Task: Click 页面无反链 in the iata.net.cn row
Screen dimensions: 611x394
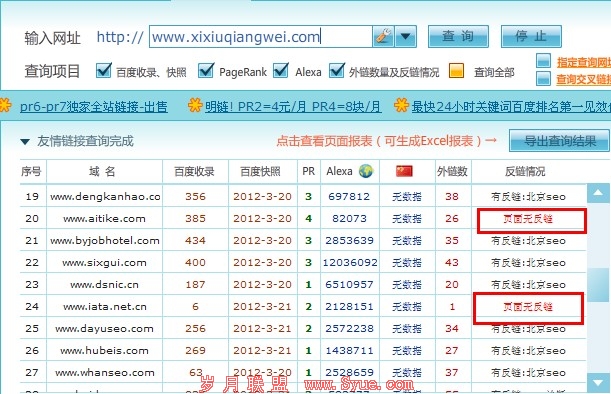Action: point(528,307)
